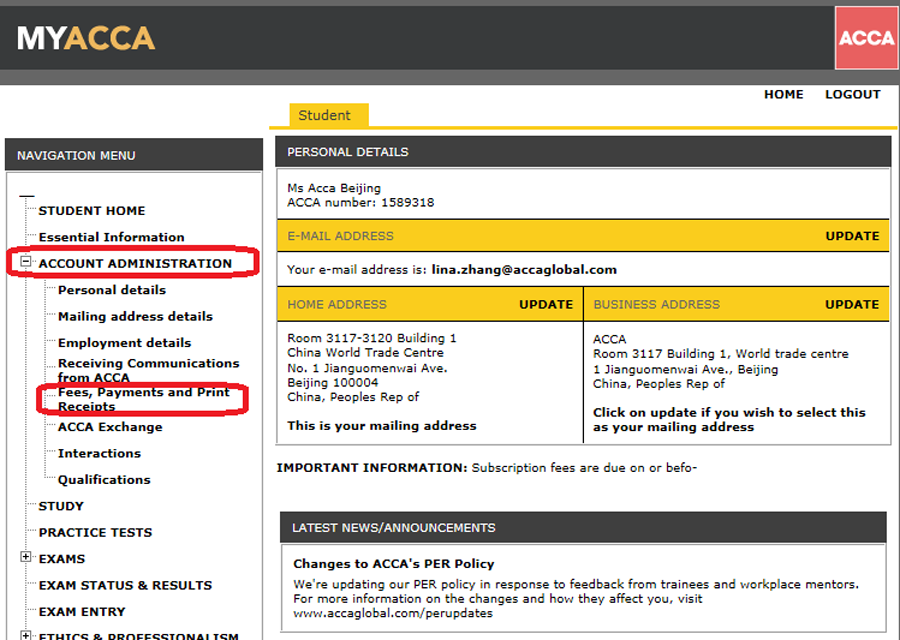Go to HOME in top navigation
The image size is (900, 640).
pyautogui.click(x=783, y=94)
